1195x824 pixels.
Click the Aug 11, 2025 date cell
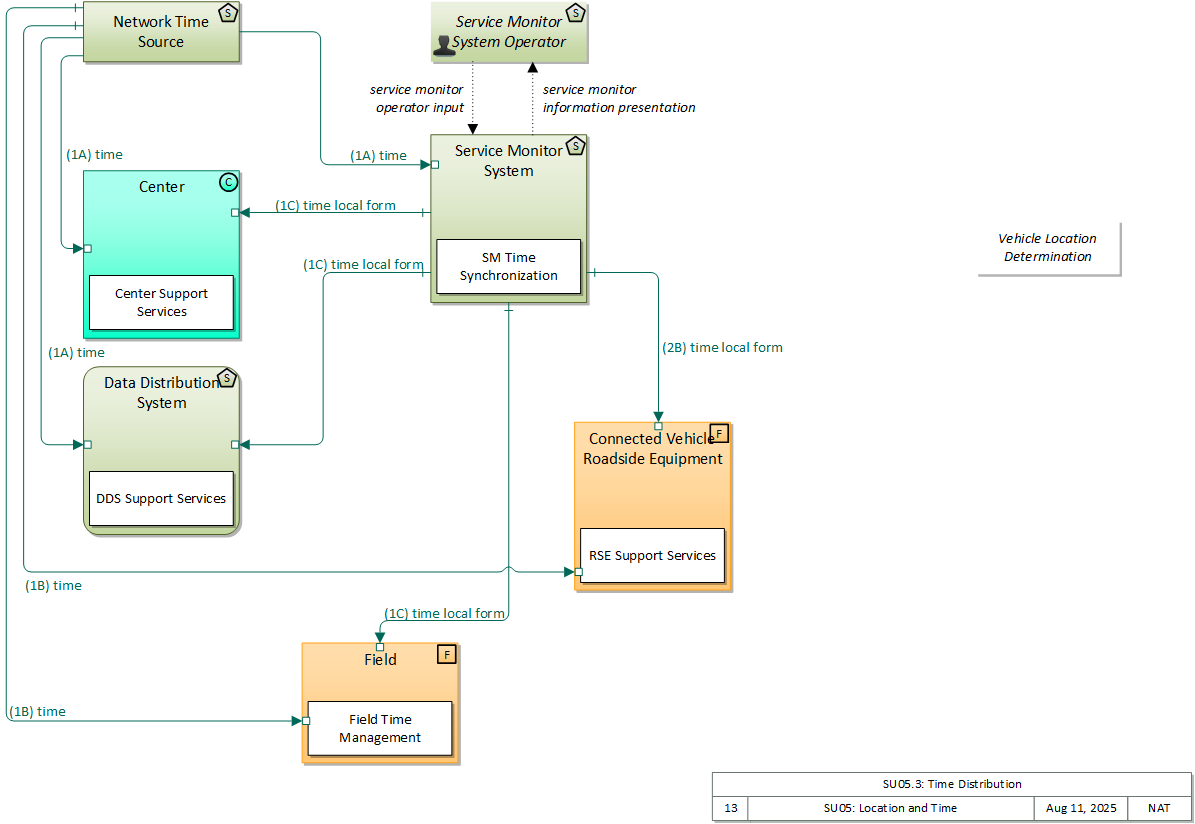click(1080, 808)
